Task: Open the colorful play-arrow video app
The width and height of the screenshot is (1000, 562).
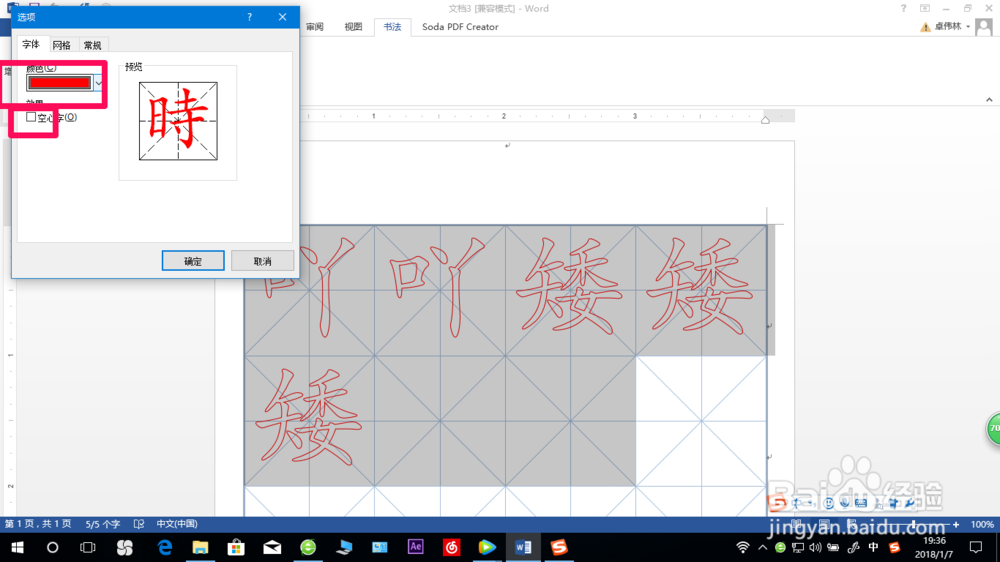Action: [x=487, y=547]
